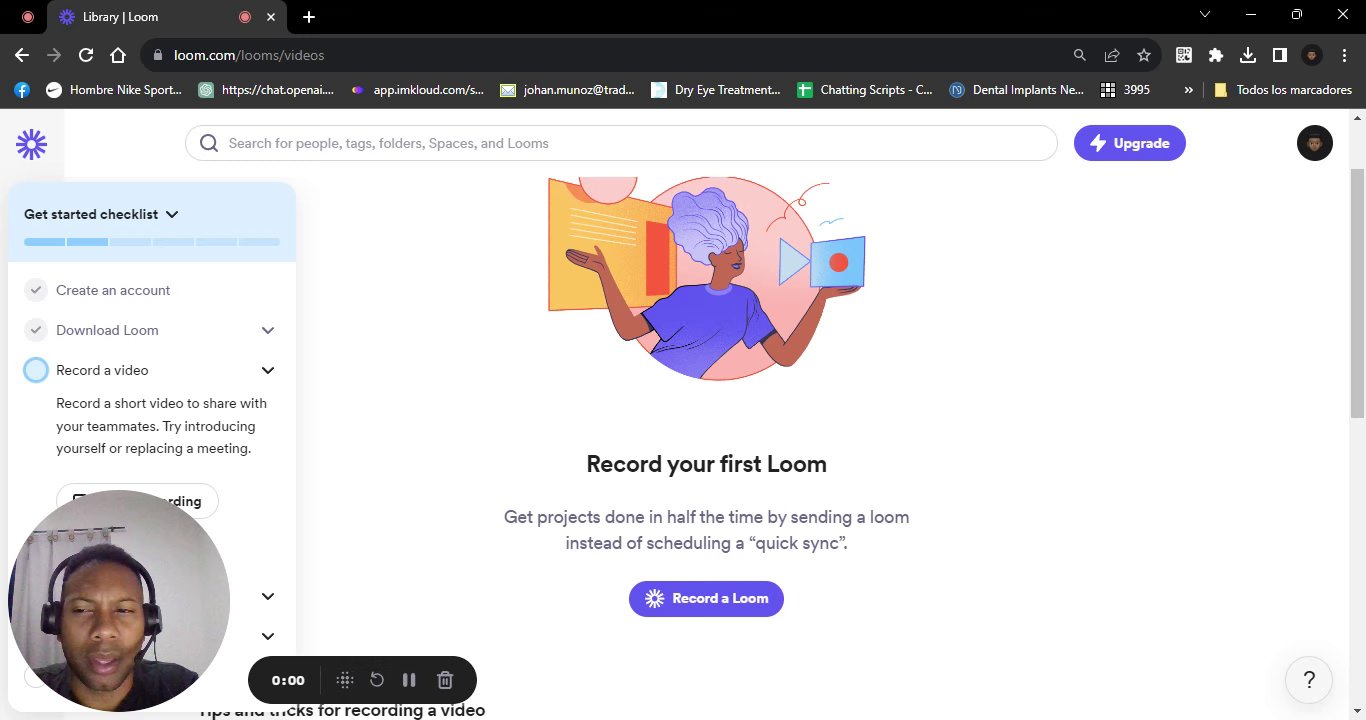This screenshot has width=1366, height=720.
Task: Open the Hombre Nike Sport bookmark
Action: [x=113, y=90]
